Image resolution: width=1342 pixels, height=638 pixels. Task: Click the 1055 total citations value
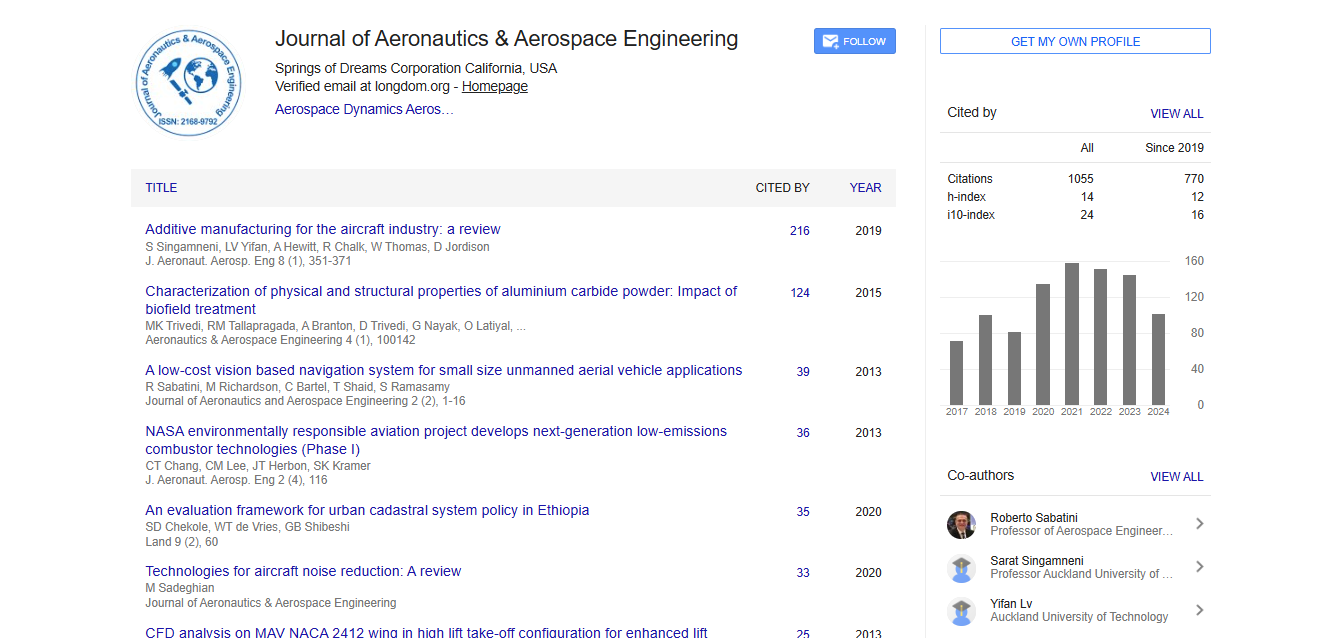[x=1080, y=179]
